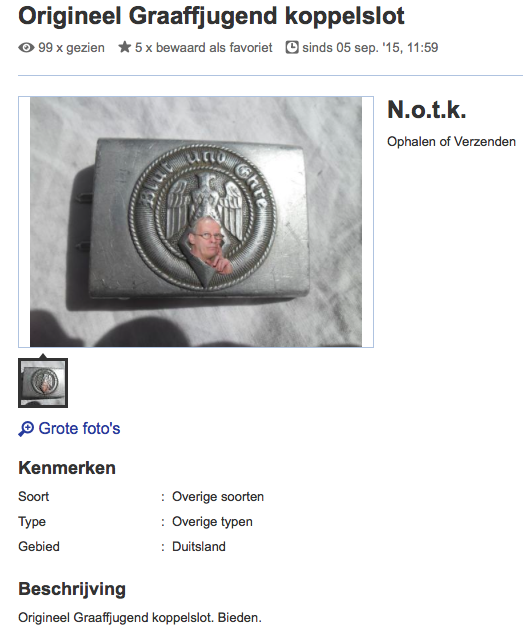Click the magnifier icon beside Grote foto's
The image size is (523, 629).
pos(26,429)
